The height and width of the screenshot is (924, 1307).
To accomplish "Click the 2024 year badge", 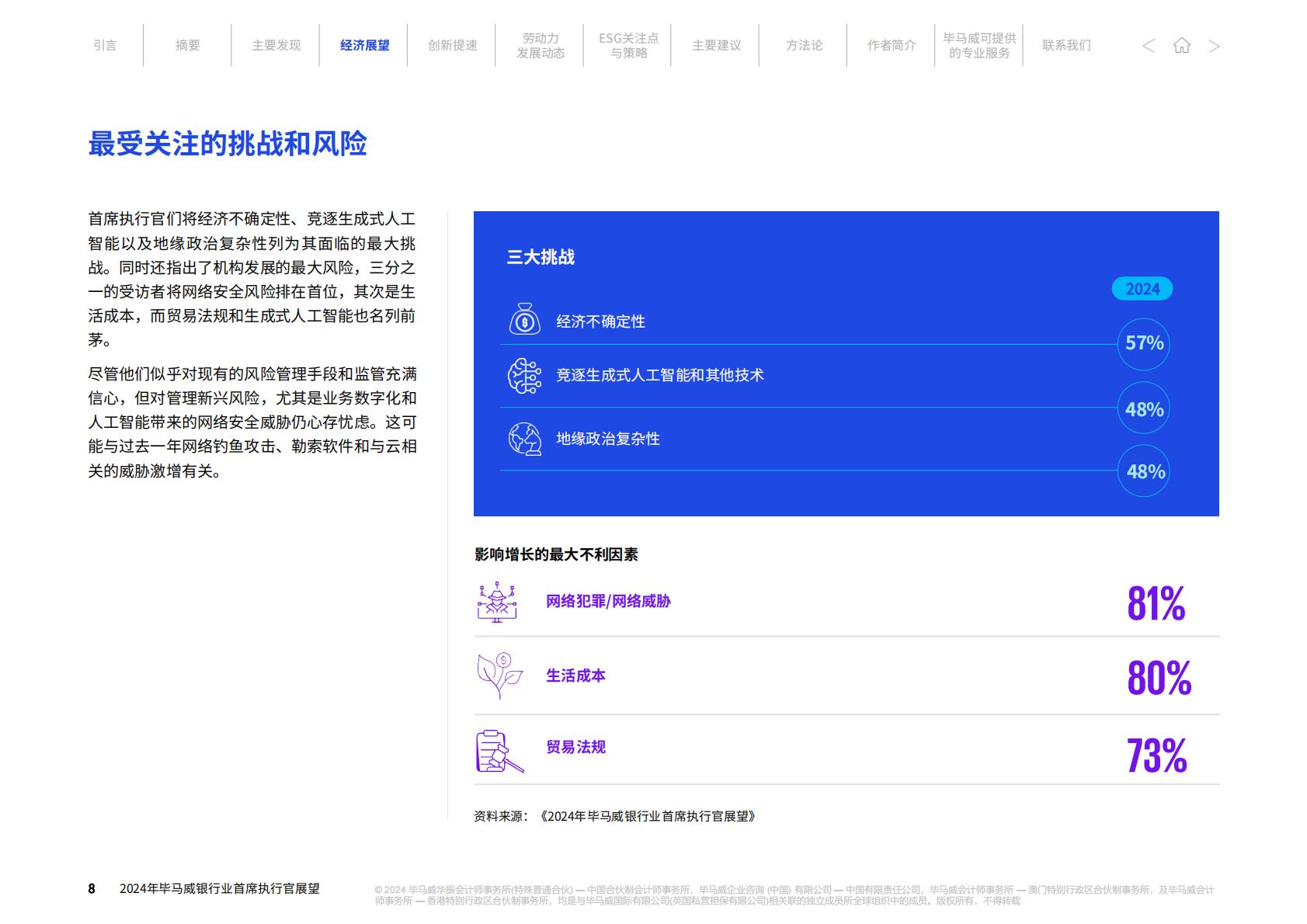I will pos(1142,289).
